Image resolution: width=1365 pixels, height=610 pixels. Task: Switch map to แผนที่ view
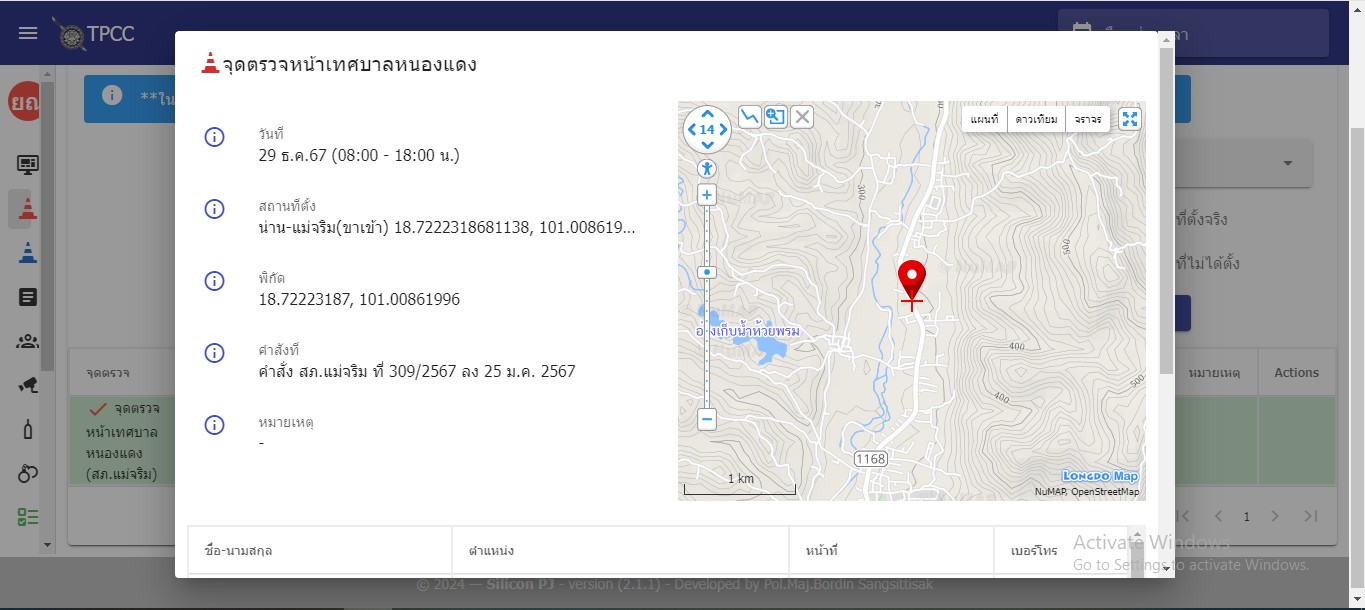[x=984, y=119]
